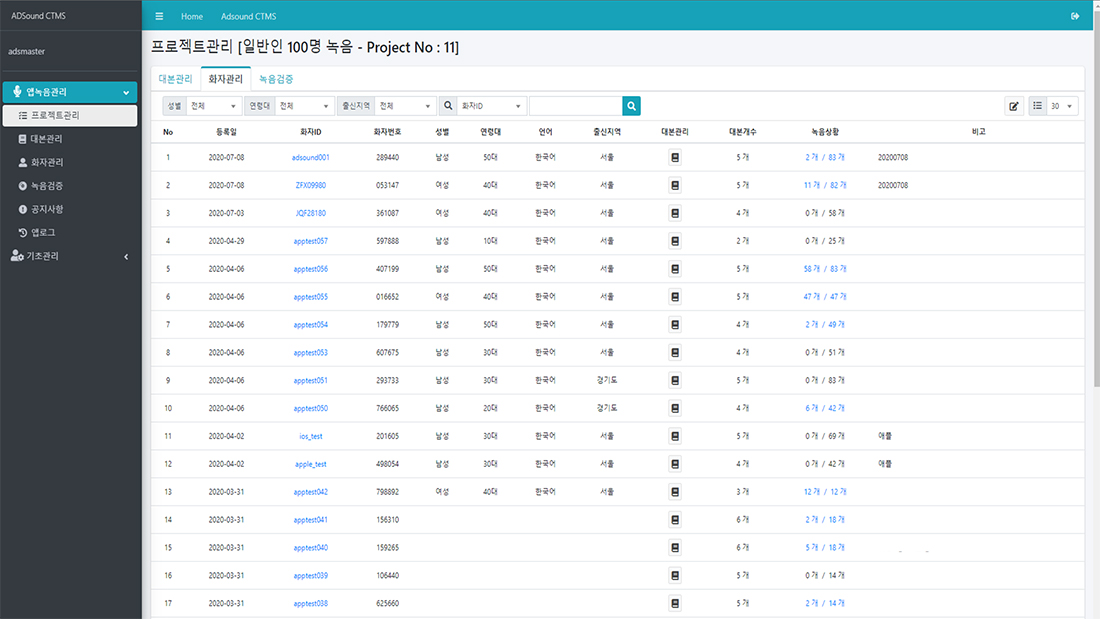Screen dimensions: 1100x619
Task: Open script management icon for apptest053 row
Action: point(675,352)
